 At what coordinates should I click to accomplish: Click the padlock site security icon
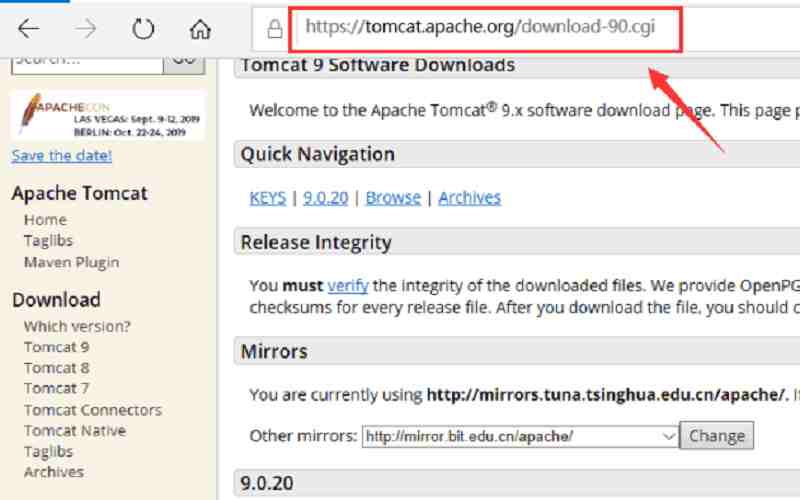pos(274,29)
